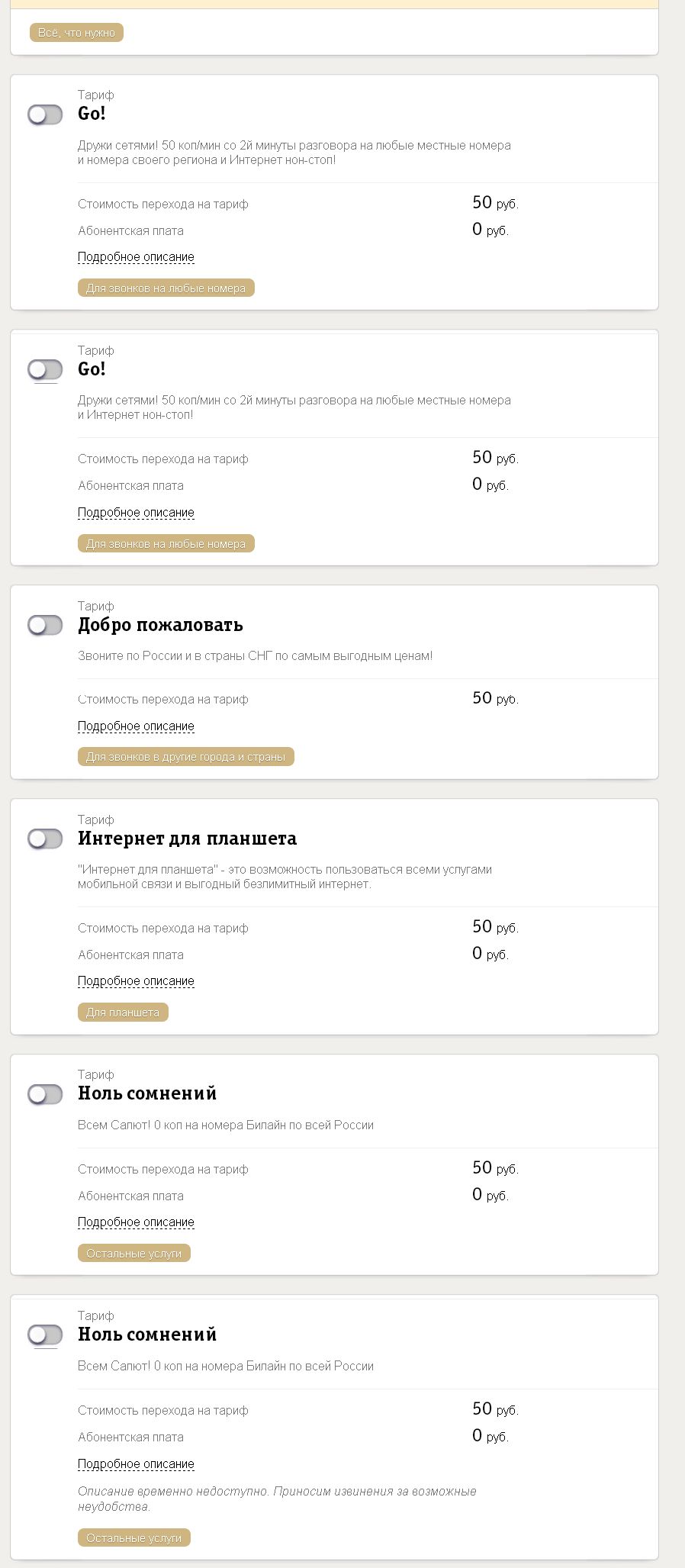Click the "Для звонков в другие города и страны" tag
Image resolution: width=685 pixels, height=1568 pixels.
pyautogui.click(x=185, y=757)
